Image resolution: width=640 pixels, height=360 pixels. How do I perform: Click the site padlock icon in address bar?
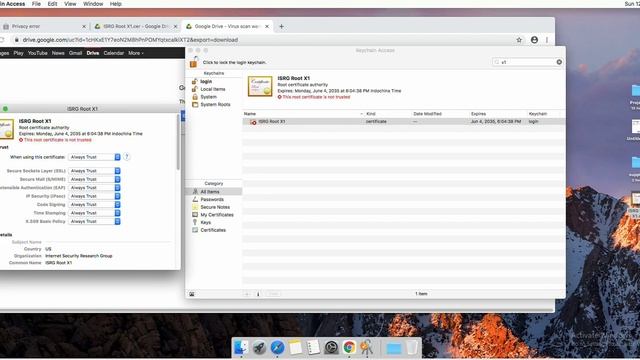16,40
